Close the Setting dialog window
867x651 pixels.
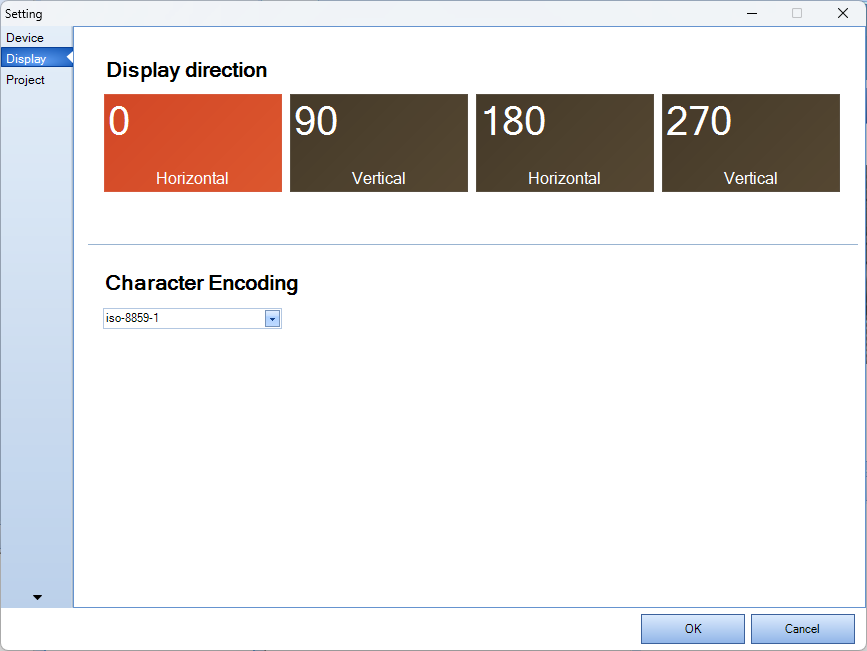click(x=843, y=13)
